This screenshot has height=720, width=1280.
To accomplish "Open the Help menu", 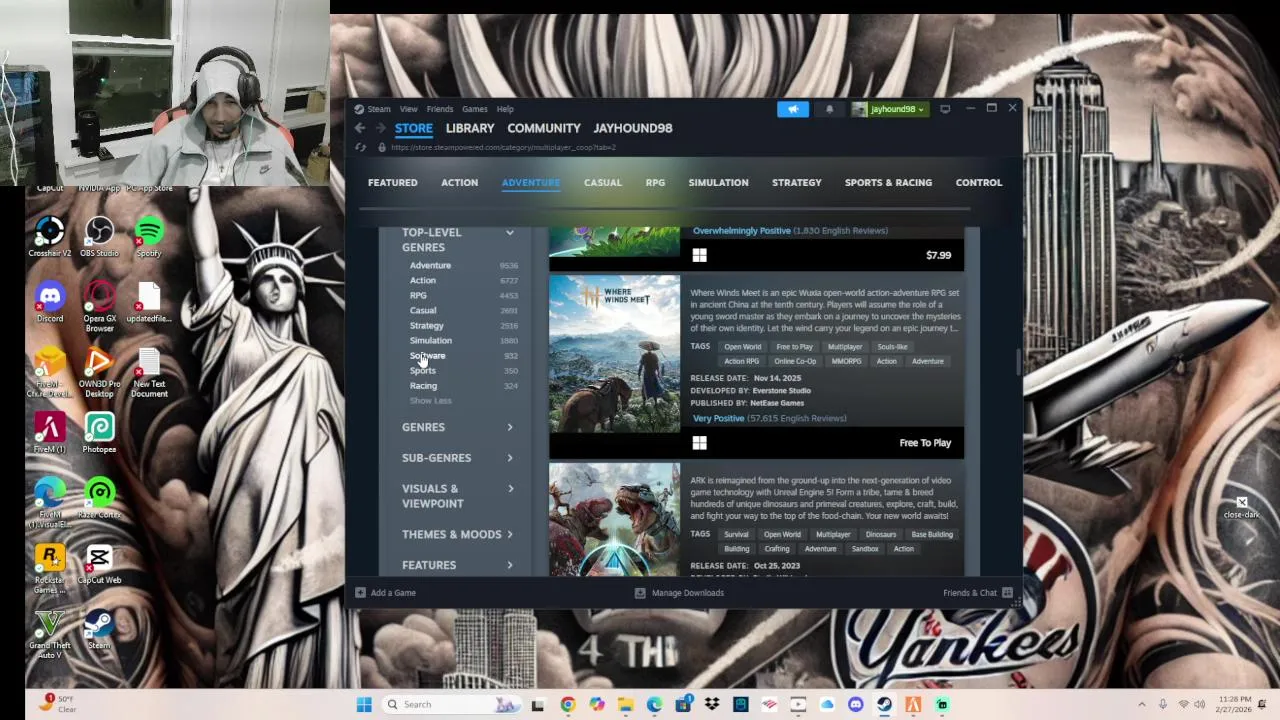I will [505, 109].
